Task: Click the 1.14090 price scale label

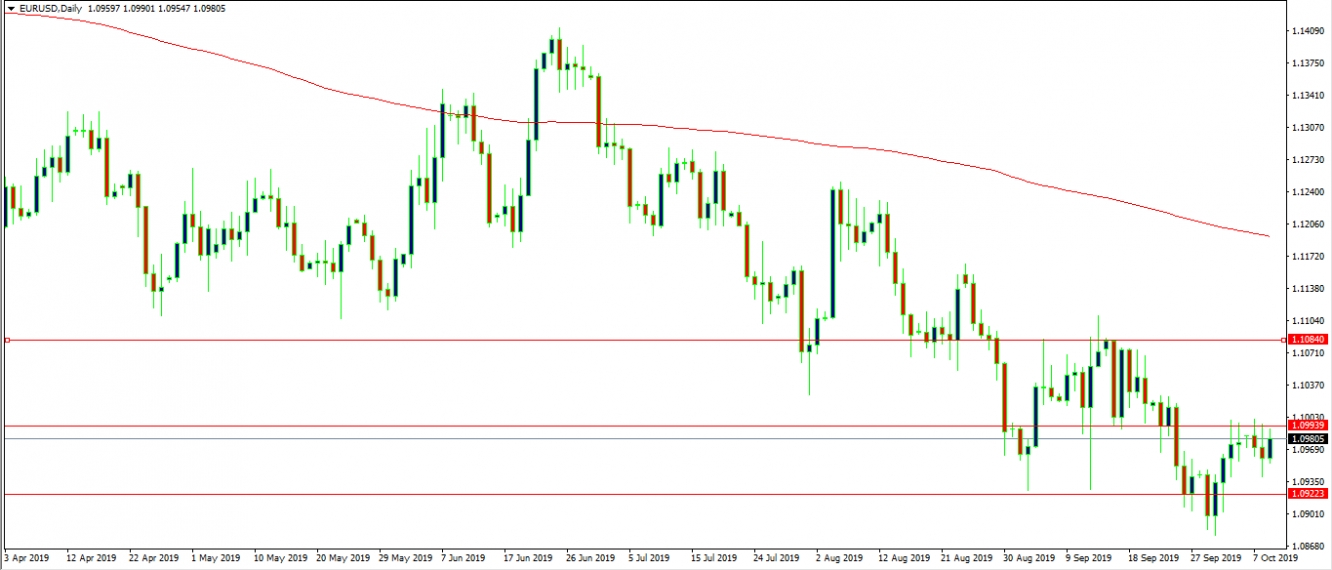Action: coord(1305,31)
